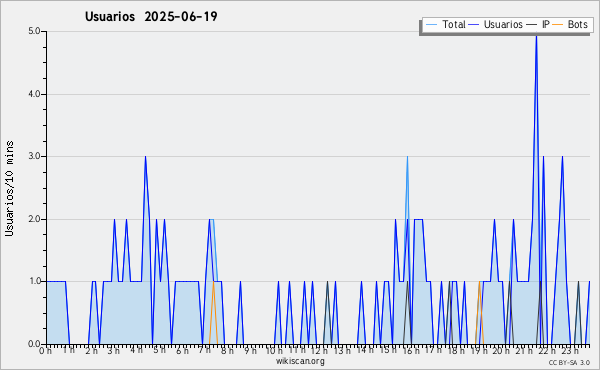Click the '3.0' y-axis value
Viewport: 600px width, 370px height.
tap(34, 156)
